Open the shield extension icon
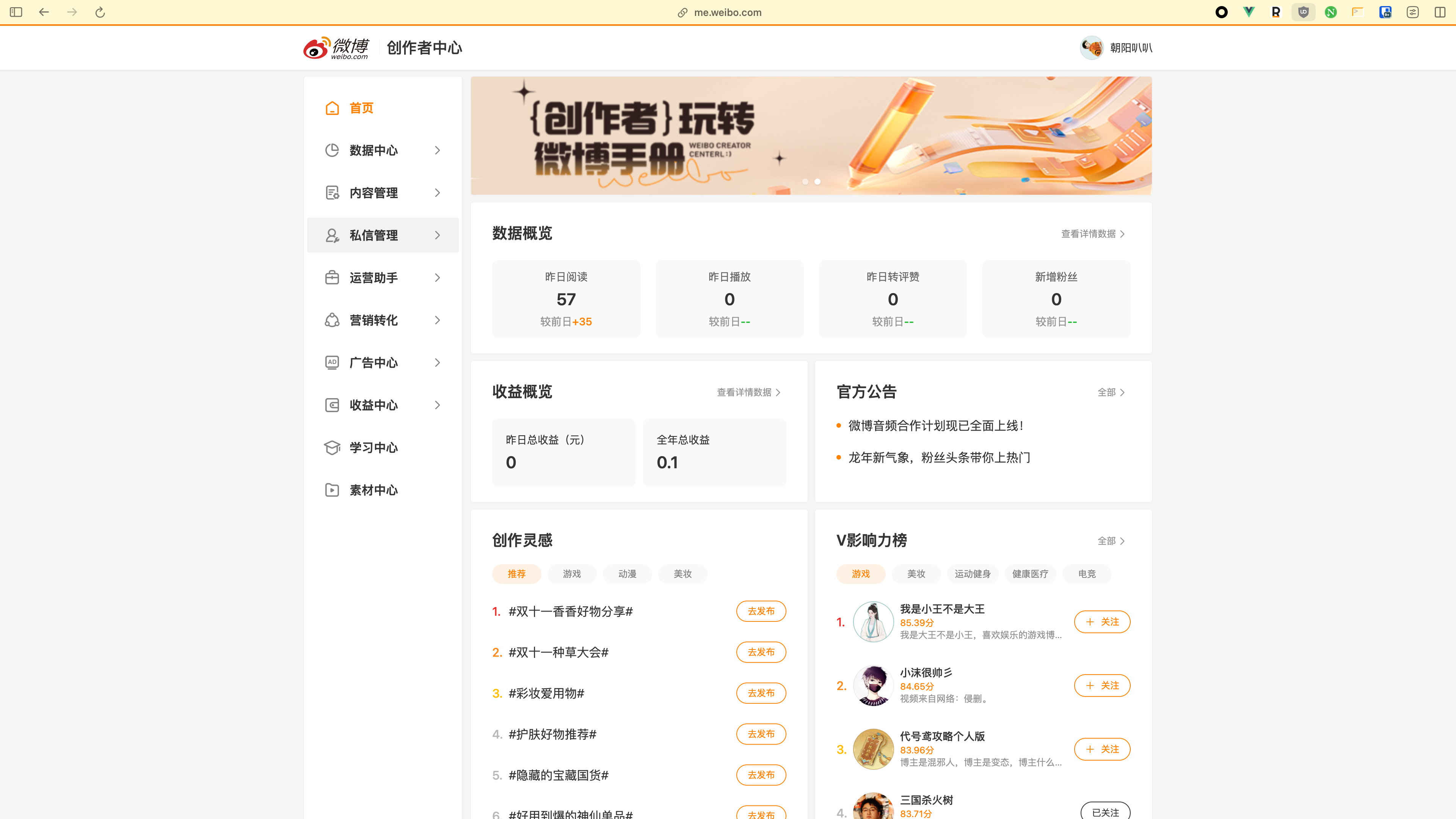1456x819 pixels. [1304, 12]
